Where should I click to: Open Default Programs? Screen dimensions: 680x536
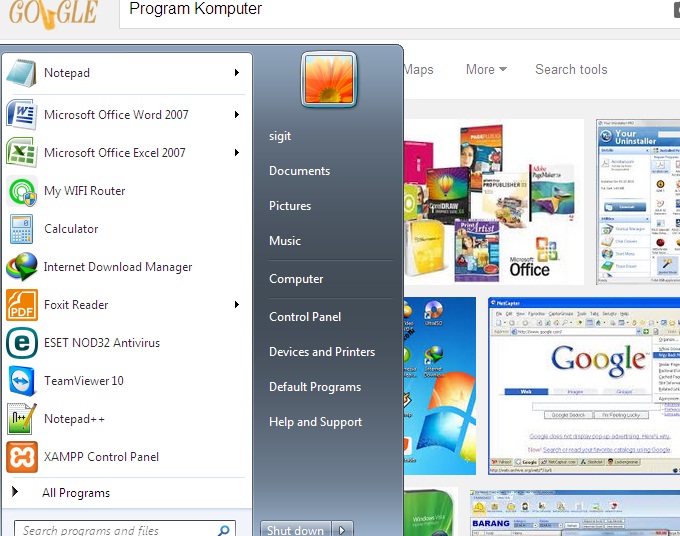(315, 387)
